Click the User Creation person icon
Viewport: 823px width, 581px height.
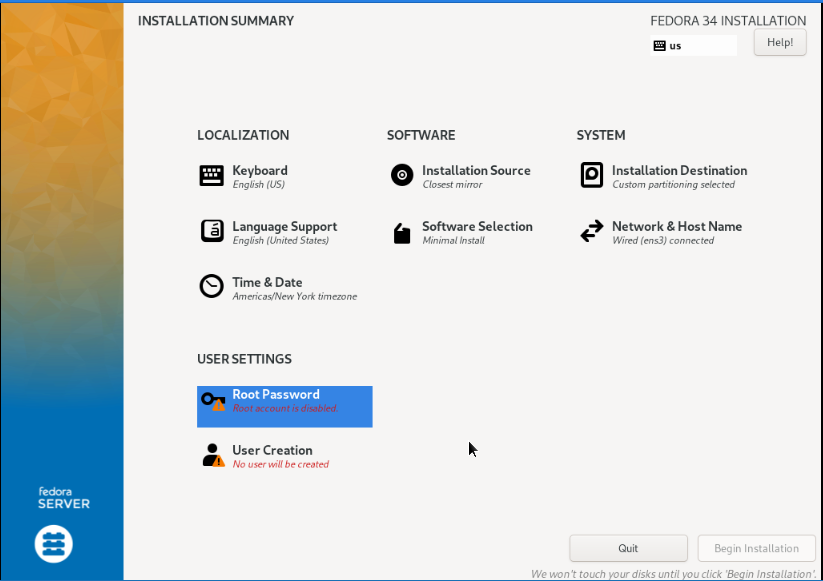(x=213, y=455)
